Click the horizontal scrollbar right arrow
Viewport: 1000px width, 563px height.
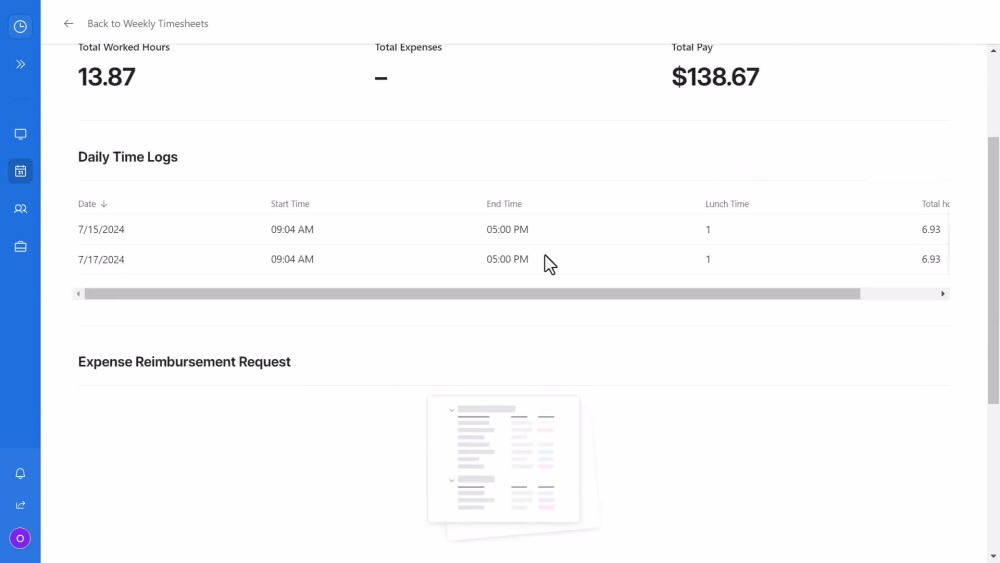tap(943, 294)
